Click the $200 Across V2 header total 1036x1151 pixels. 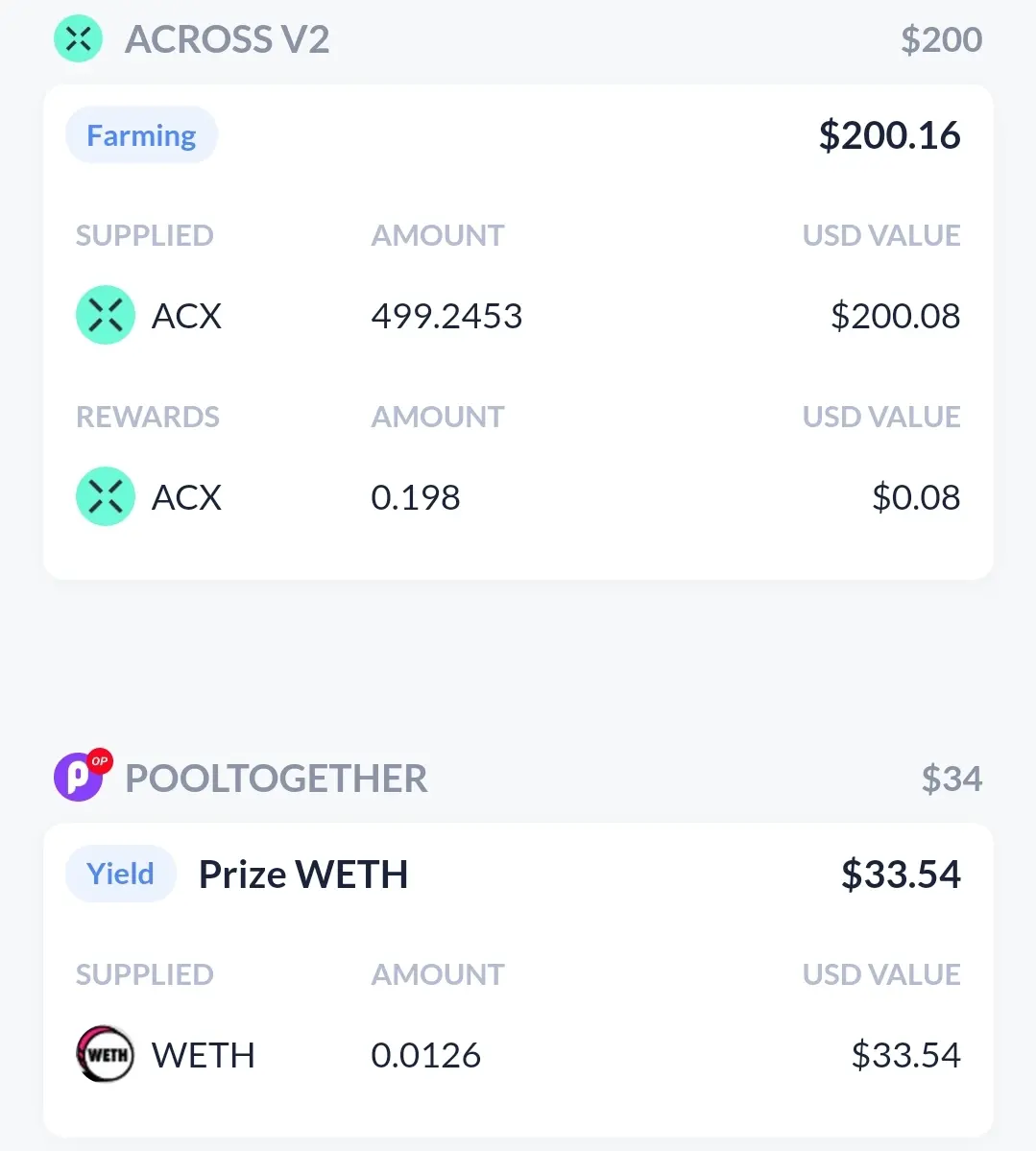point(941,39)
